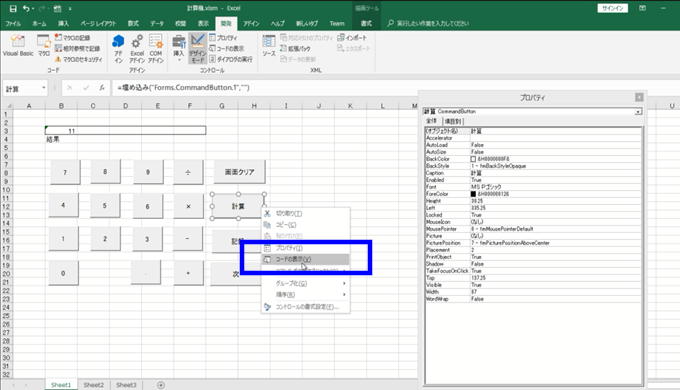
Task: Add a new sheet with plus icon
Action: click(x=161, y=385)
